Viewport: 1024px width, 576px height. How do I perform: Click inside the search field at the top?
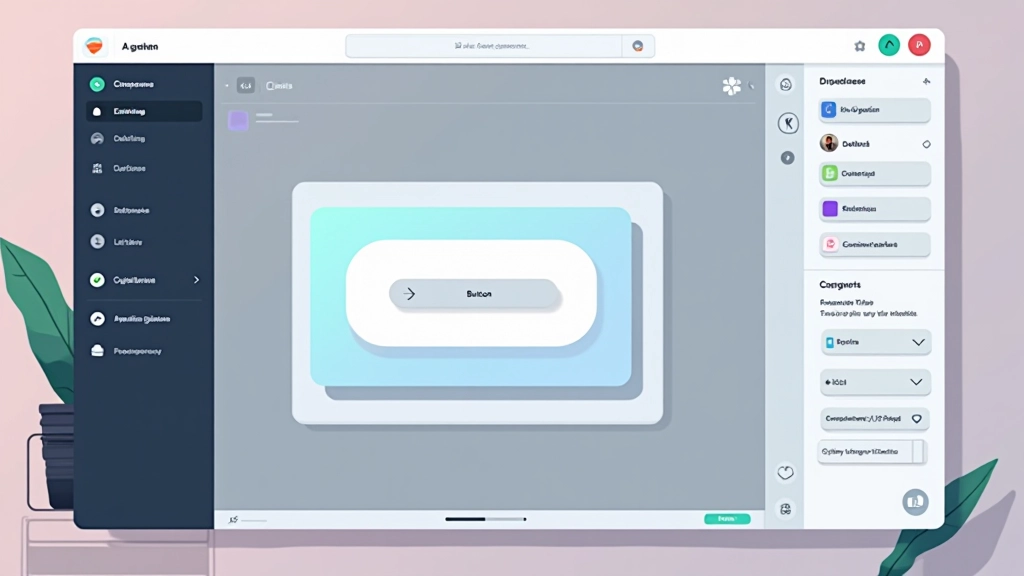click(490, 45)
